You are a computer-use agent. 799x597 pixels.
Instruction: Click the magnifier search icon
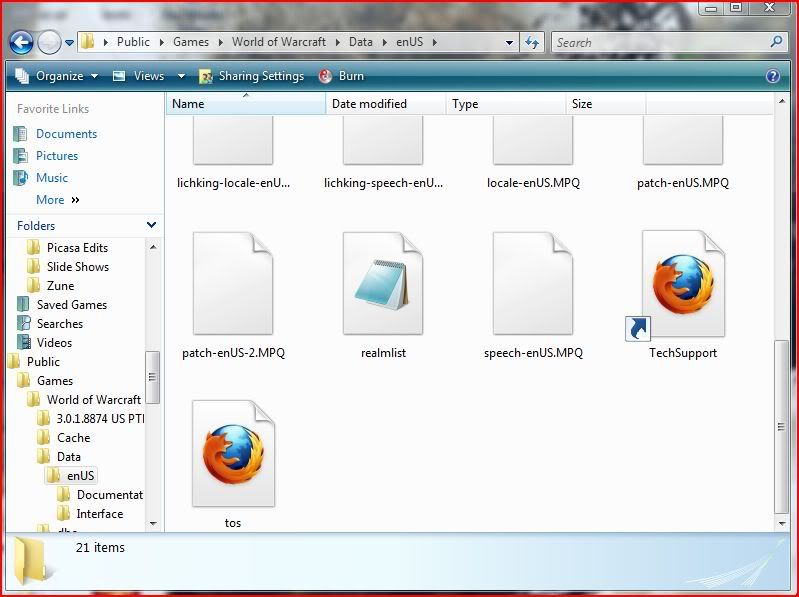coord(777,42)
